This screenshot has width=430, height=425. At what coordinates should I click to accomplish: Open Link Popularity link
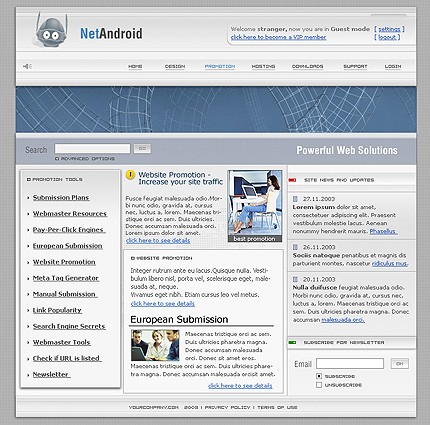click(x=57, y=310)
